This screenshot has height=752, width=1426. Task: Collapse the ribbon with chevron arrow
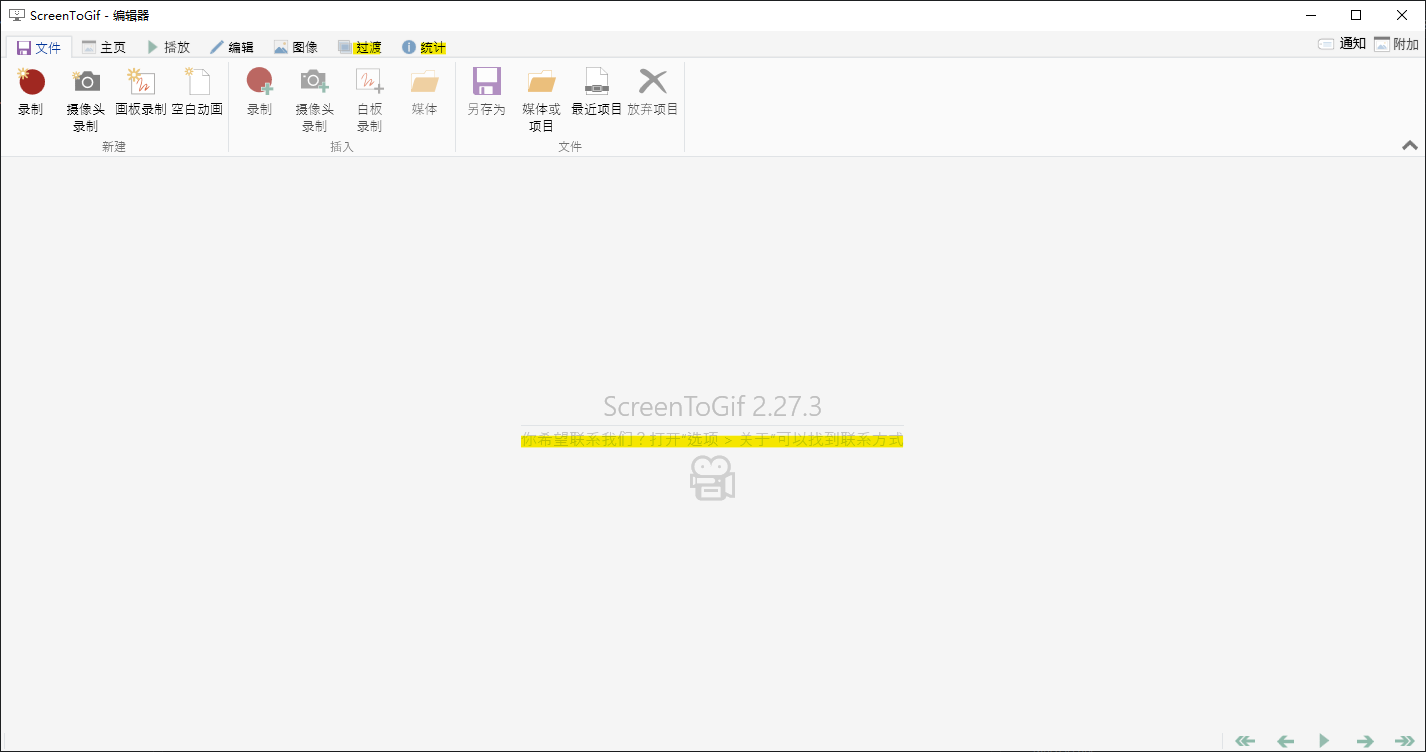click(x=1410, y=145)
